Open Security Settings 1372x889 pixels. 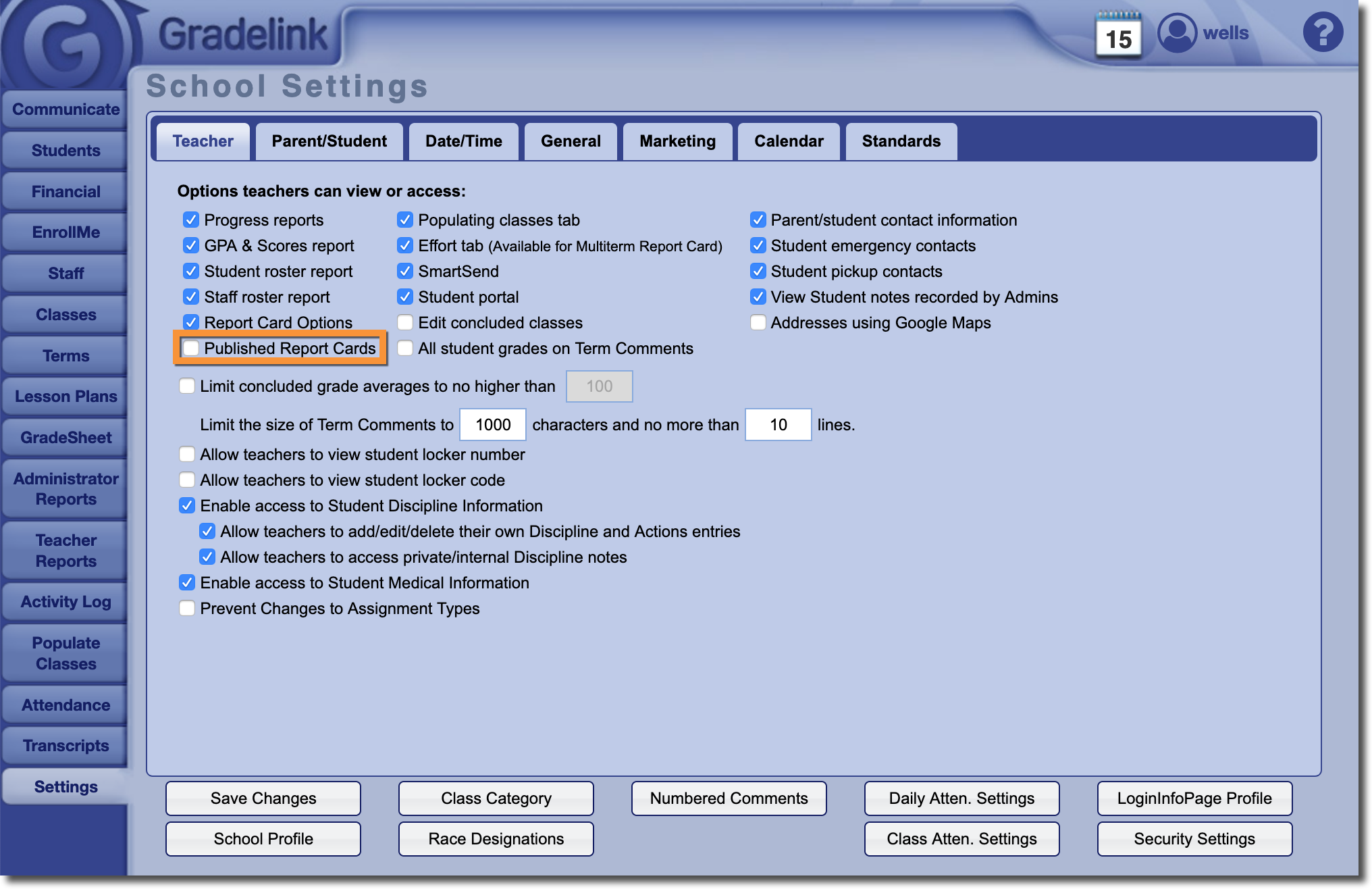pos(1194,839)
